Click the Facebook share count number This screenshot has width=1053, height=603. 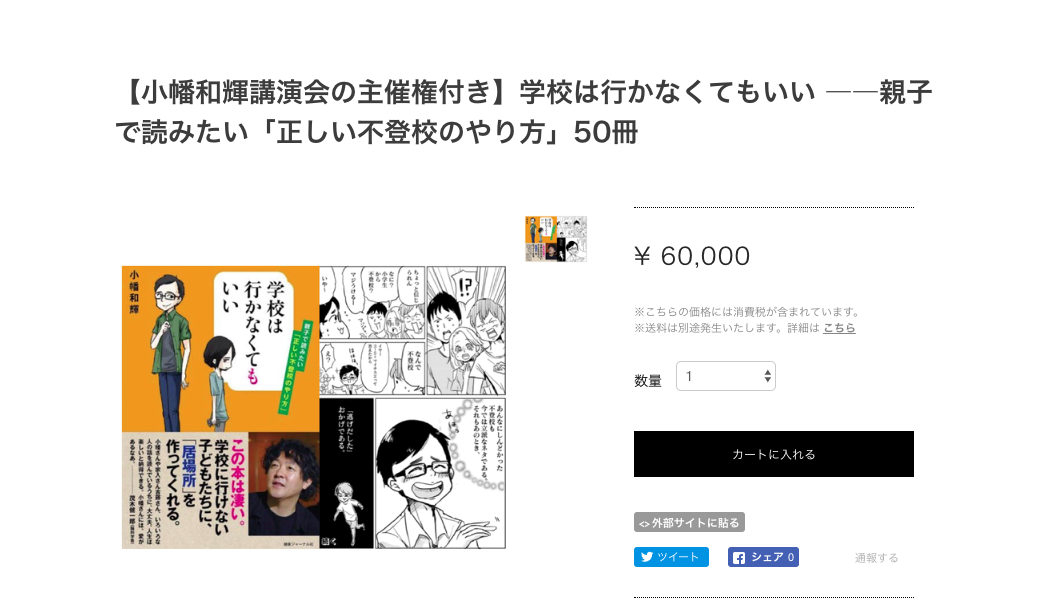tap(790, 557)
